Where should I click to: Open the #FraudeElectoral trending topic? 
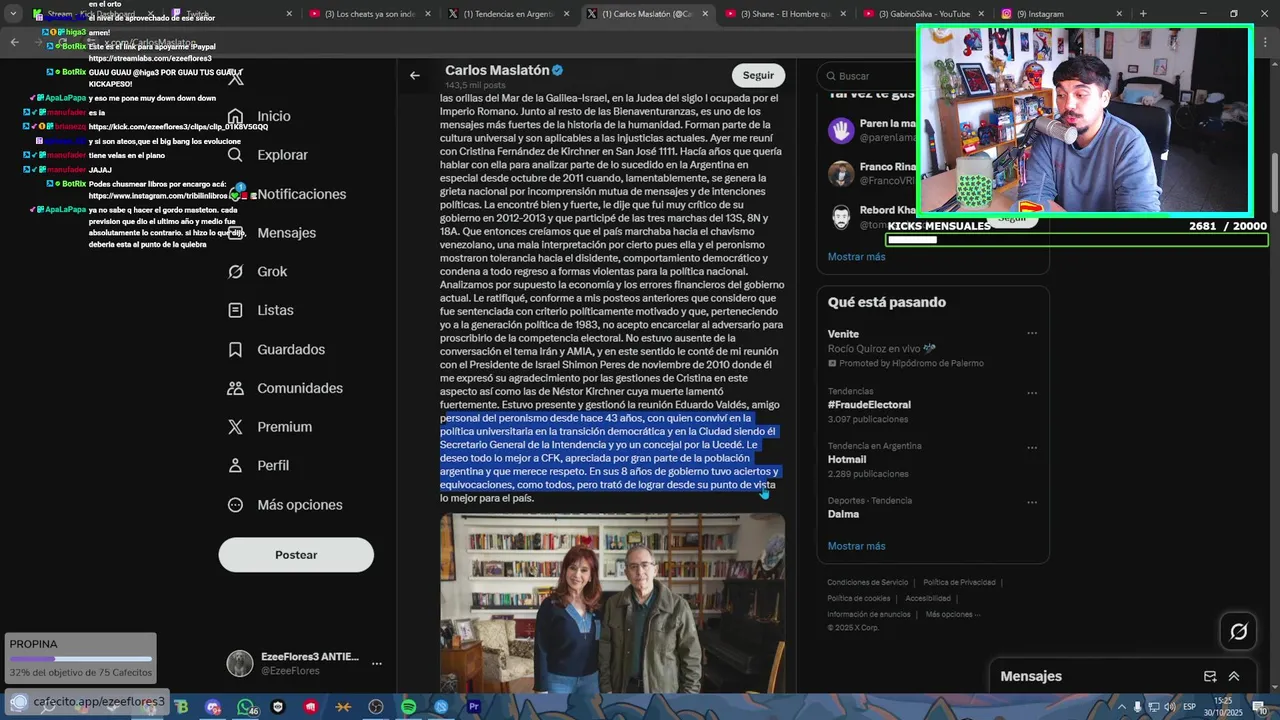pyautogui.click(x=869, y=405)
